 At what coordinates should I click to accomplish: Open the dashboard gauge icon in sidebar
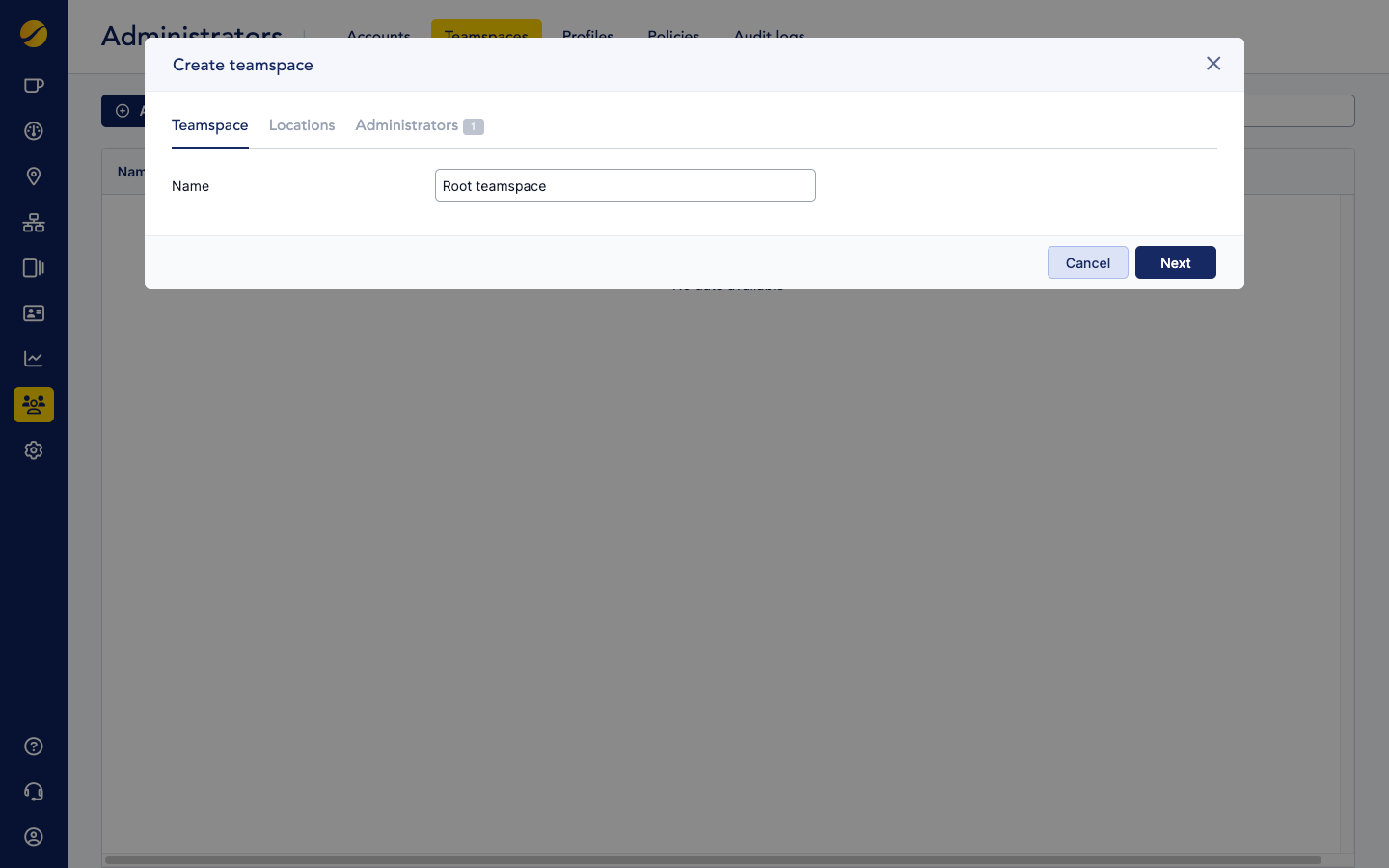pos(34,130)
